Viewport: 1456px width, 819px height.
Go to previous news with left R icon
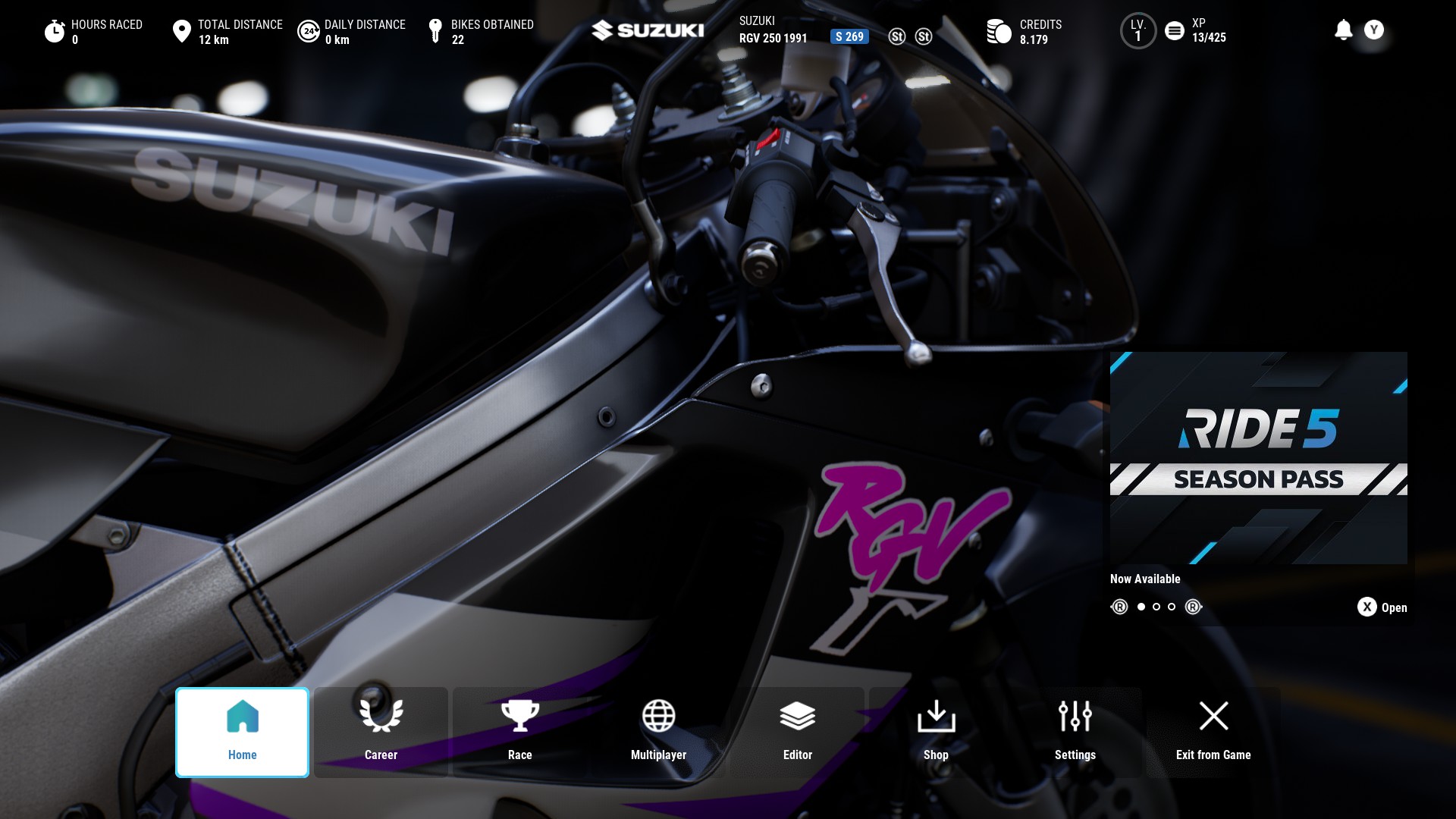1119,607
